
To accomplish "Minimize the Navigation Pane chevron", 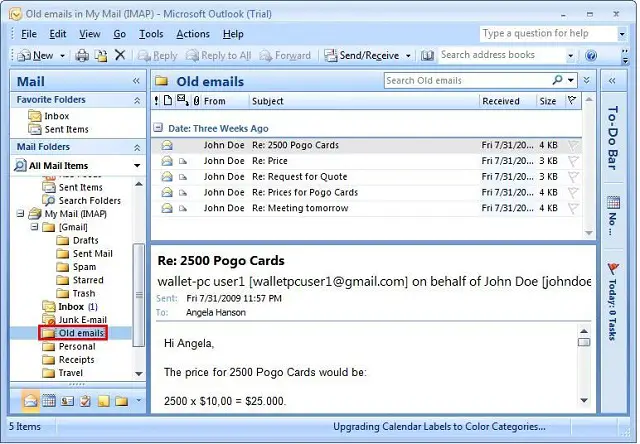I will (136, 81).
